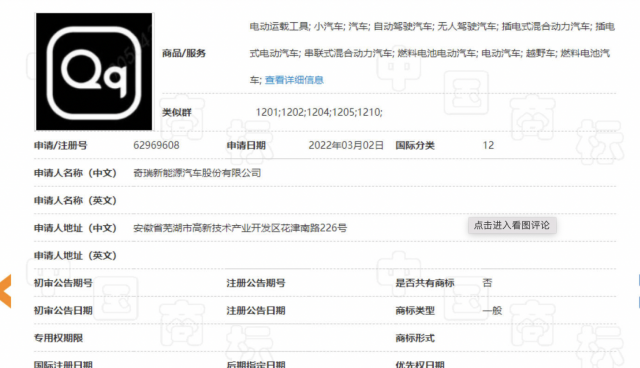640x368 pixels.
Task: Open the 查看详细信息 link
Action: point(294,80)
